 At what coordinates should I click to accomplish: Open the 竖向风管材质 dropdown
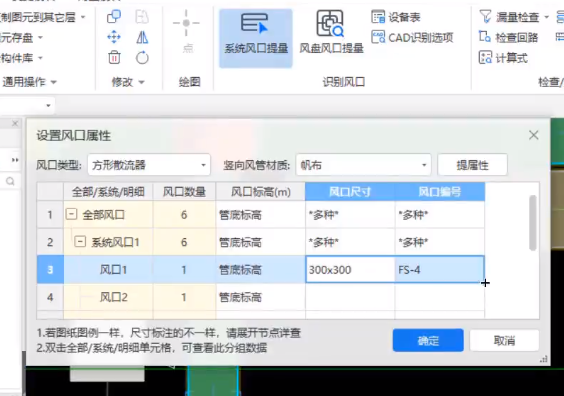coord(363,165)
